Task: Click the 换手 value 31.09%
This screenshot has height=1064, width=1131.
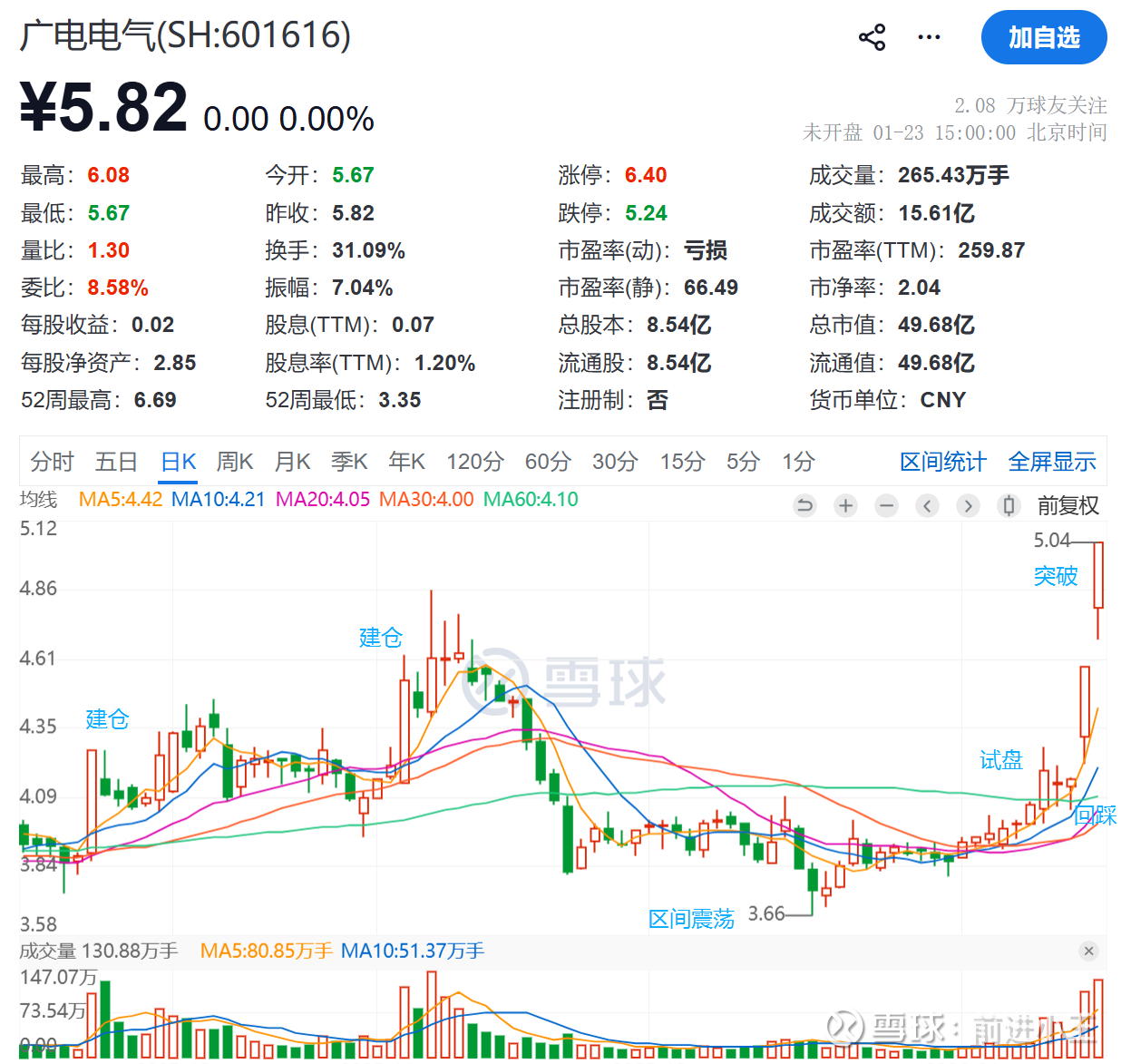Action: click(x=368, y=250)
